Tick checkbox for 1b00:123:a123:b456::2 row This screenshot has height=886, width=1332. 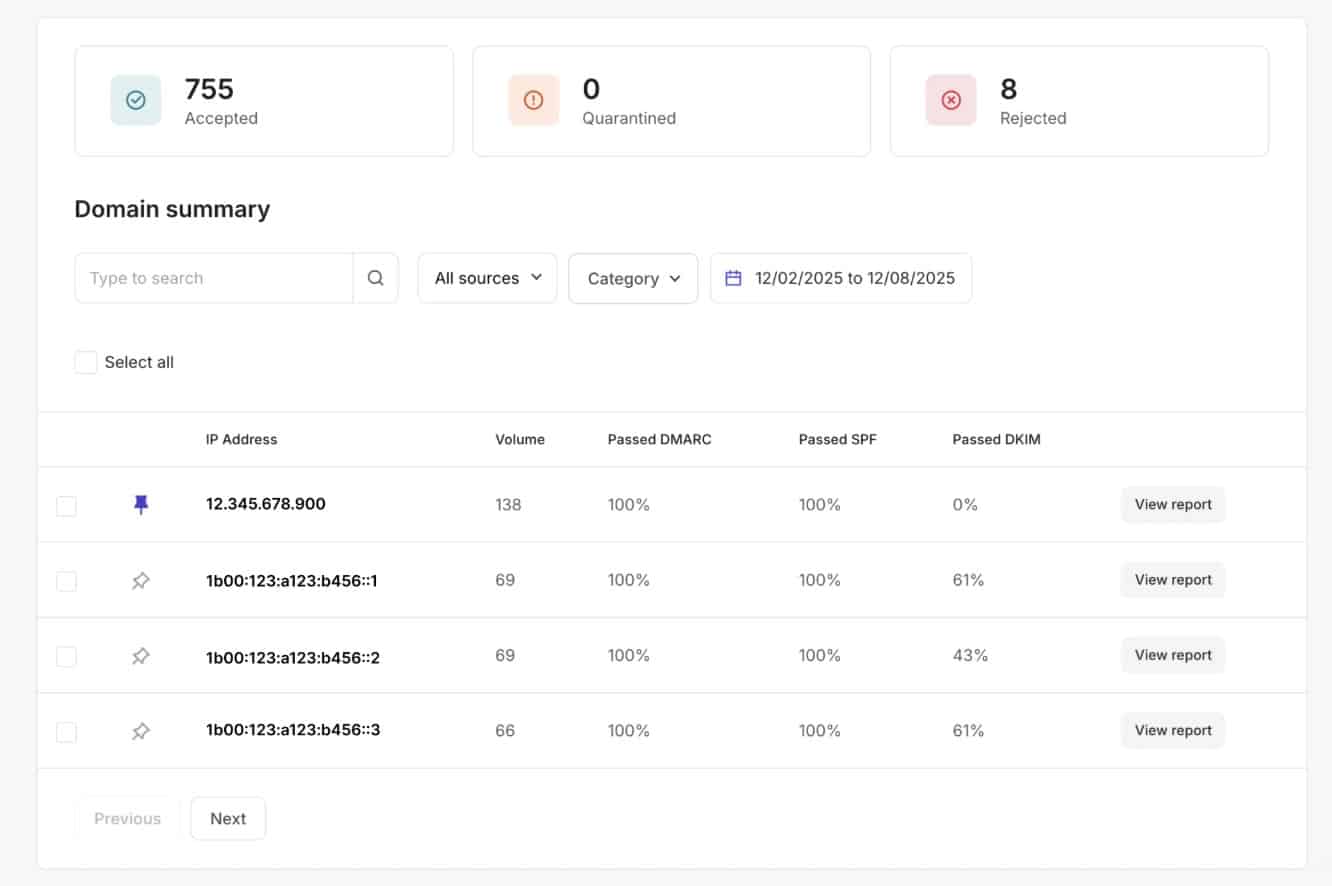66,656
